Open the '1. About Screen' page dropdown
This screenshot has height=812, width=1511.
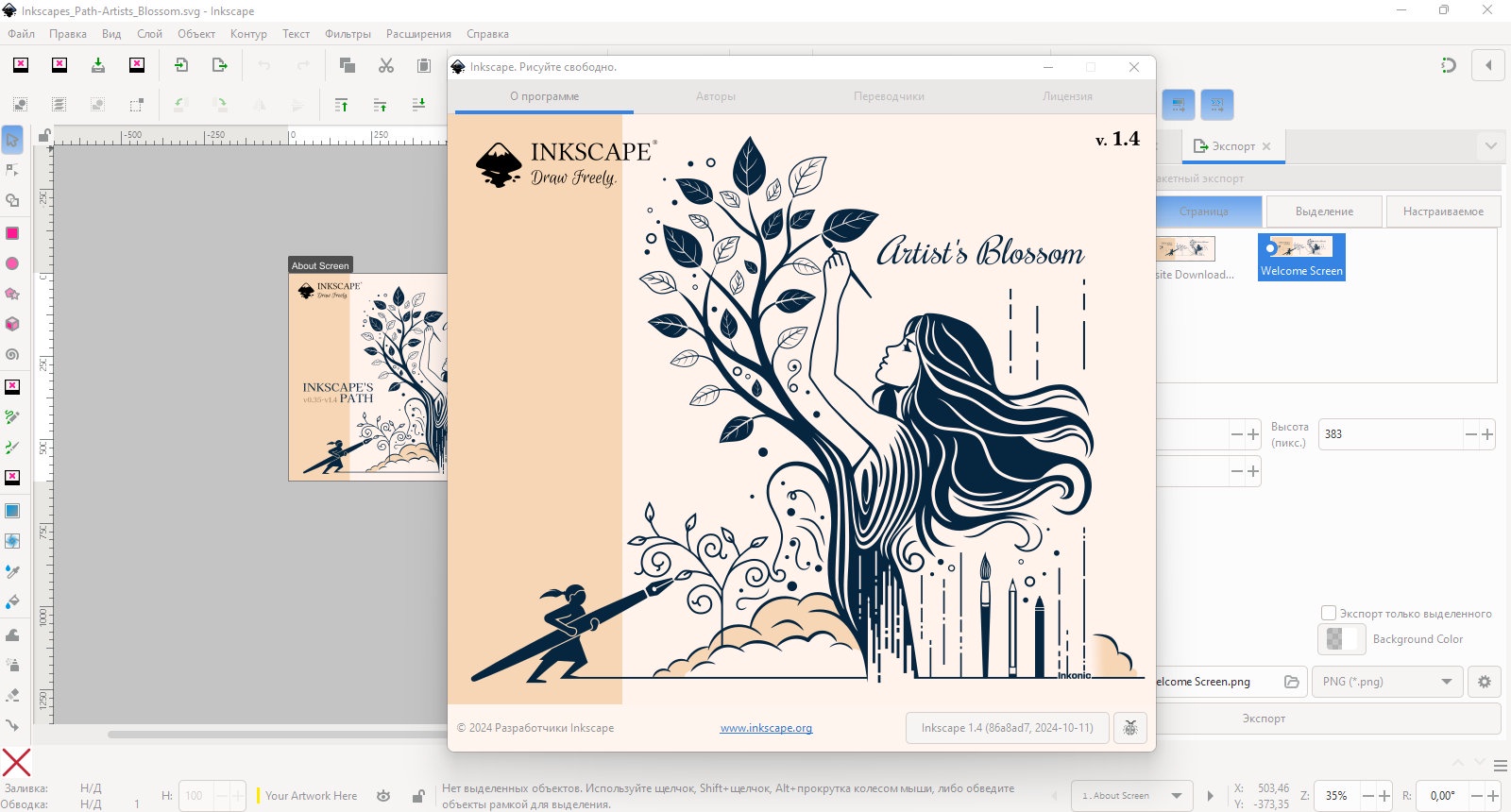click(x=1131, y=796)
